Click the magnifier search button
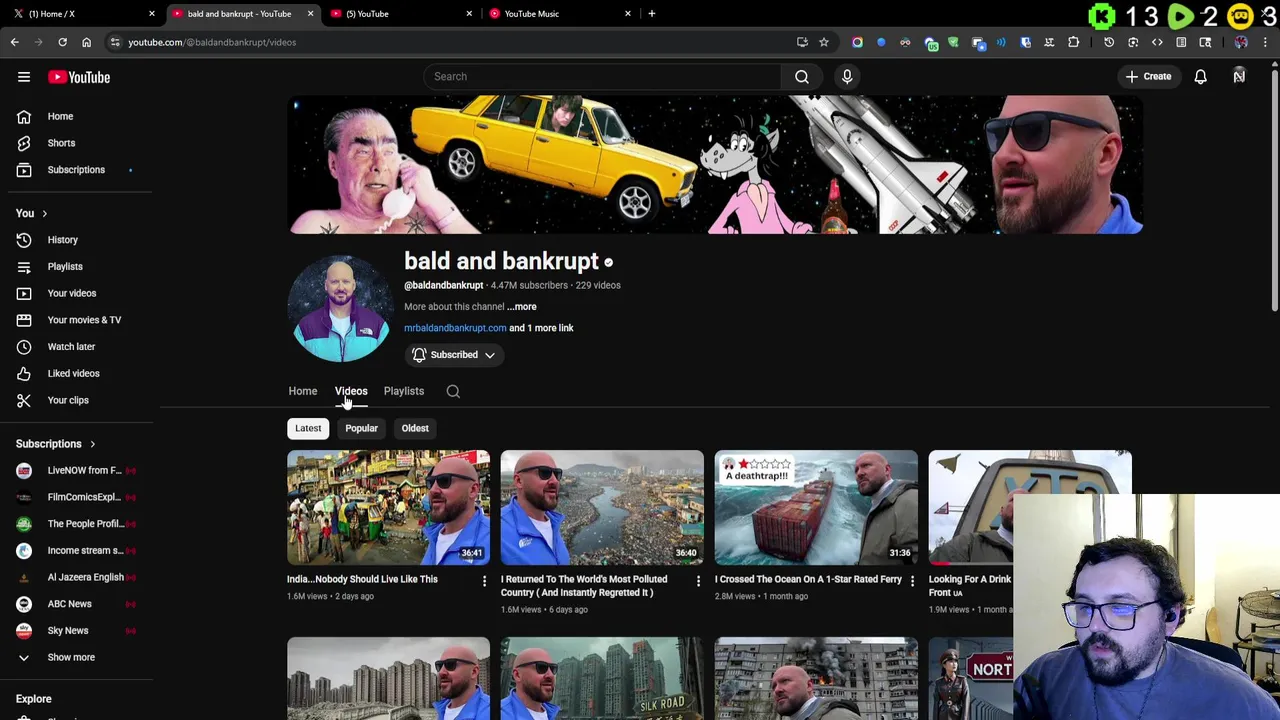 tap(802, 76)
